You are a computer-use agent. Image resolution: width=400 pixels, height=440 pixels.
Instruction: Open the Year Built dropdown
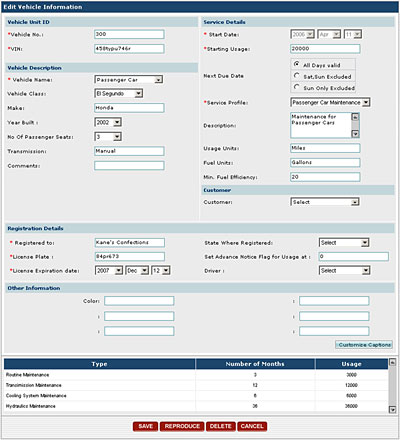point(108,122)
